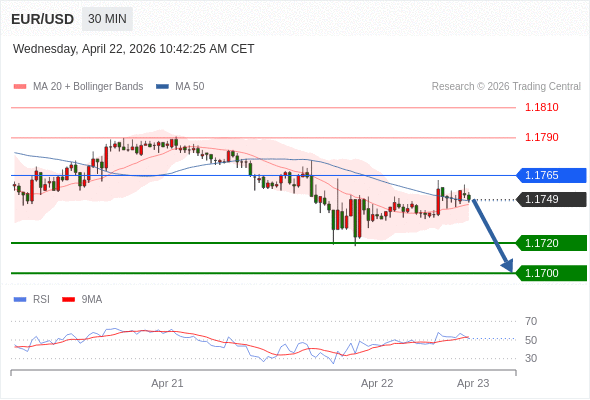Click the RSI legend label
This screenshot has width=590, height=400.
[41, 300]
